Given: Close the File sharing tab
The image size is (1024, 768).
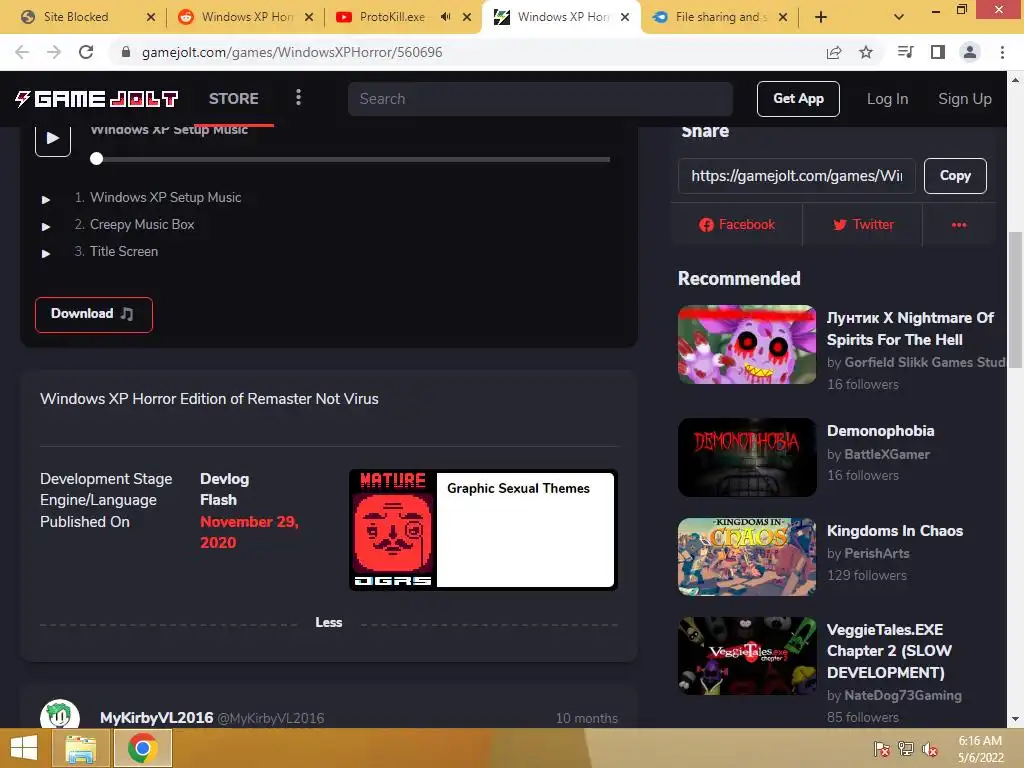Looking at the screenshot, I should click(783, 17).
